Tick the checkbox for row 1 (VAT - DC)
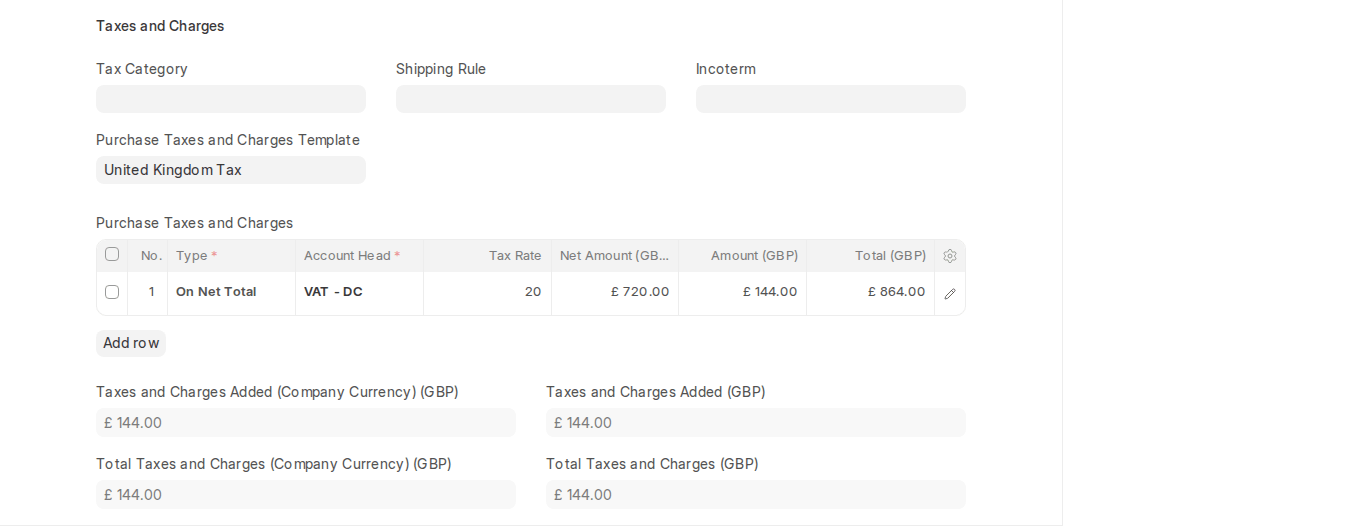 coord(112,292)
